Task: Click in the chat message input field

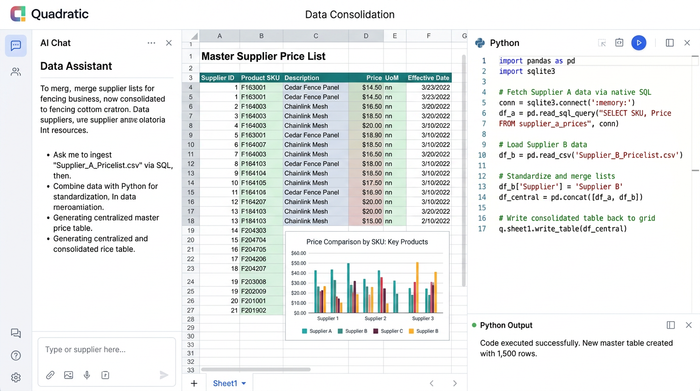Action: 107,349
